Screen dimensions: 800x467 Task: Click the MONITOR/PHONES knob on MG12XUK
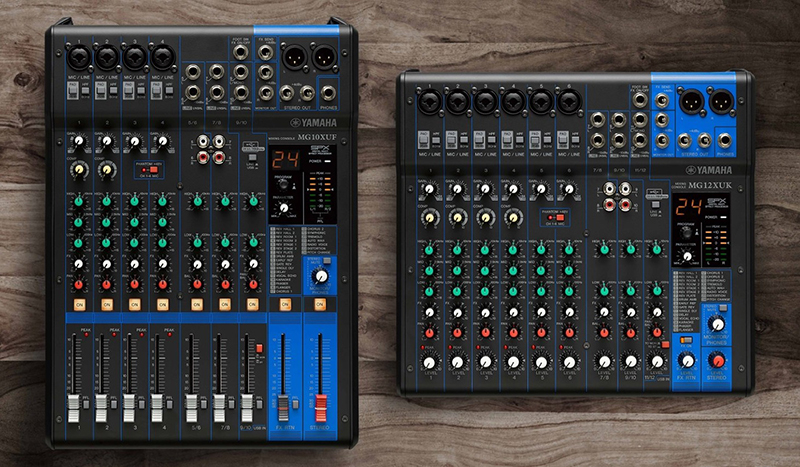[717, 324]
